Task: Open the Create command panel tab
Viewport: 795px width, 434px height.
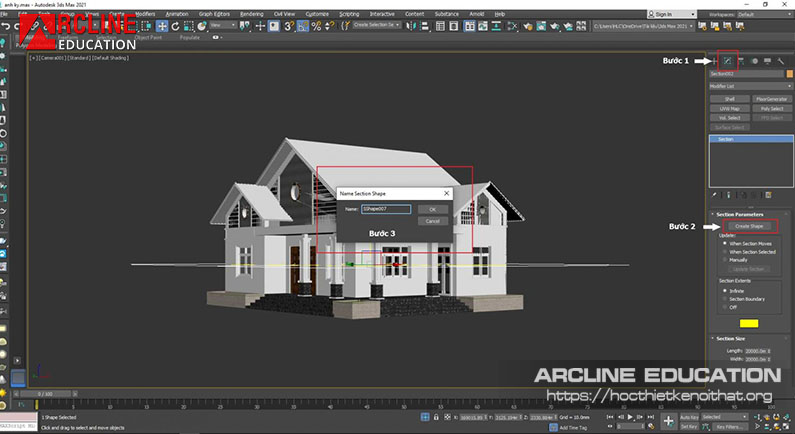Action: [x=714, y=61]
